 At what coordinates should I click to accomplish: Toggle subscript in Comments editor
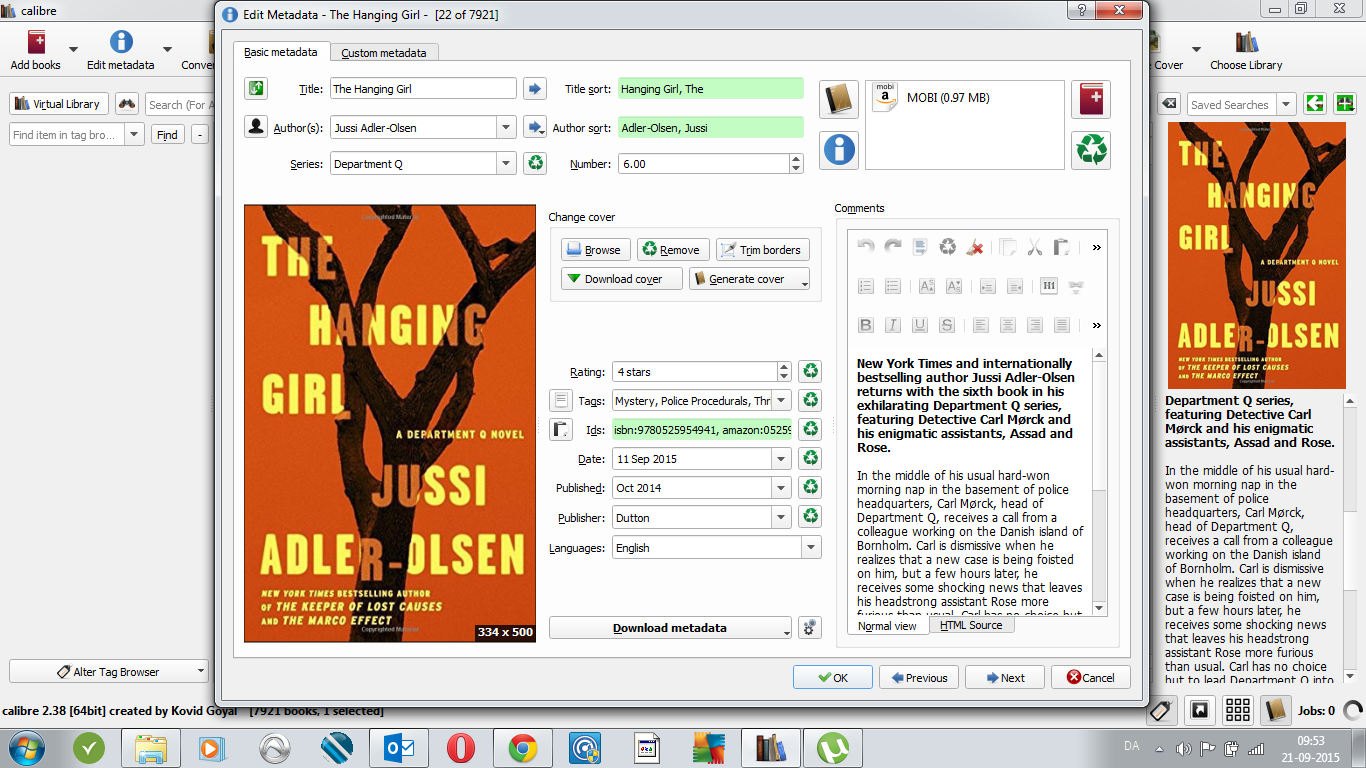coord(954,286)
